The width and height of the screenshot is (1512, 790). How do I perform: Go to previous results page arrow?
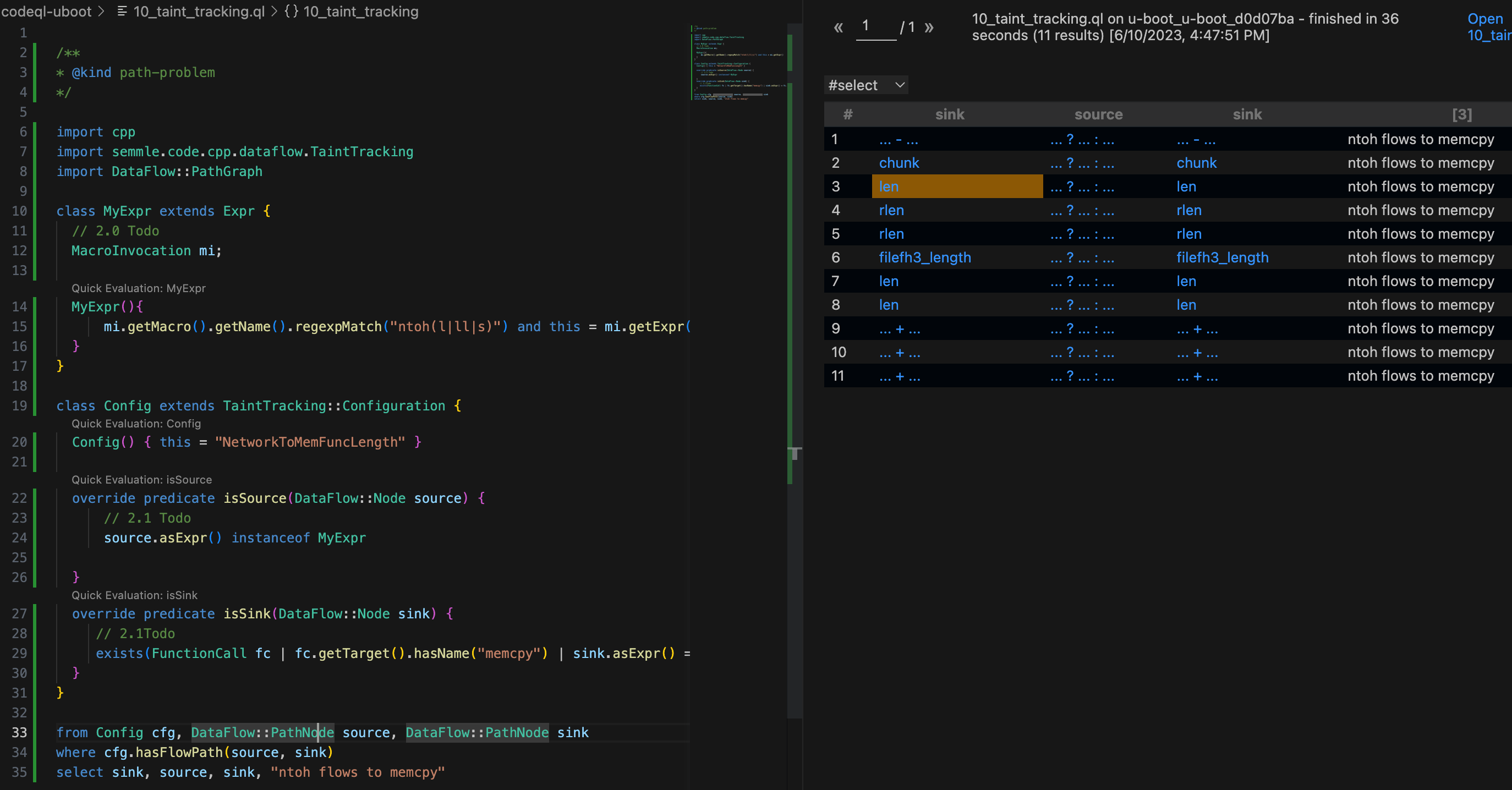click(x=838, y=27)
